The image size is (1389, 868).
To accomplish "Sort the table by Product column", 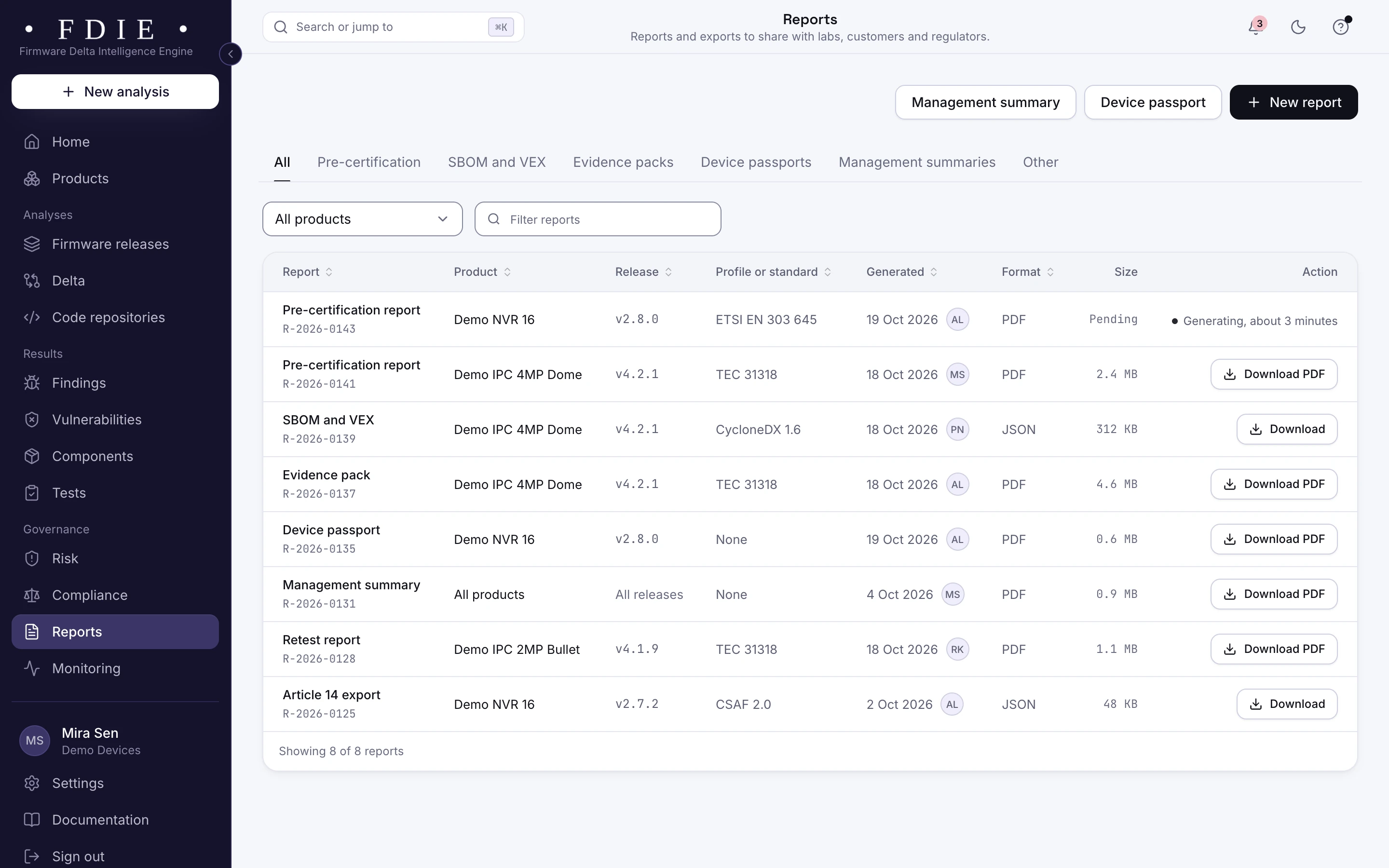I will coord(482,272).
